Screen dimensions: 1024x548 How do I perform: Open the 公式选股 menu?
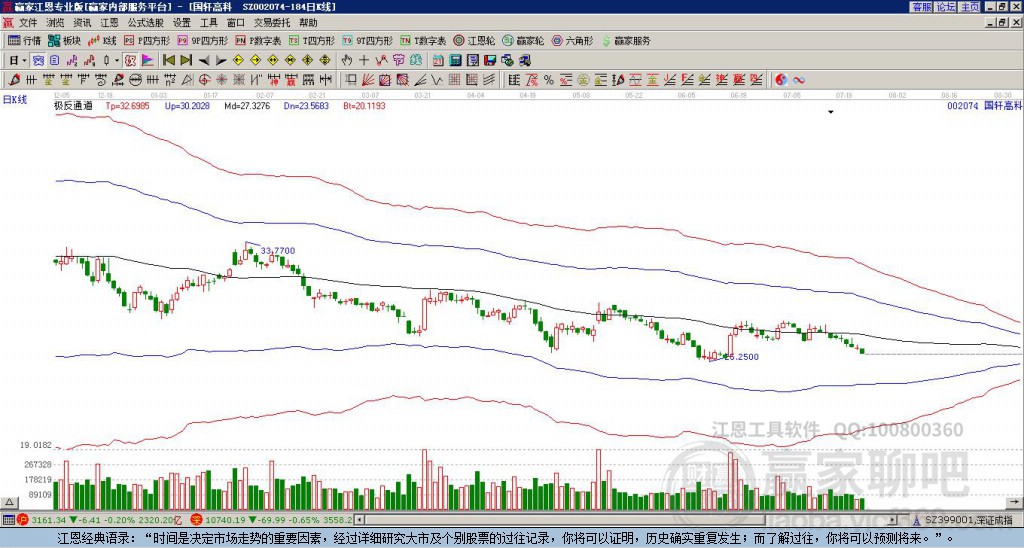145,23
